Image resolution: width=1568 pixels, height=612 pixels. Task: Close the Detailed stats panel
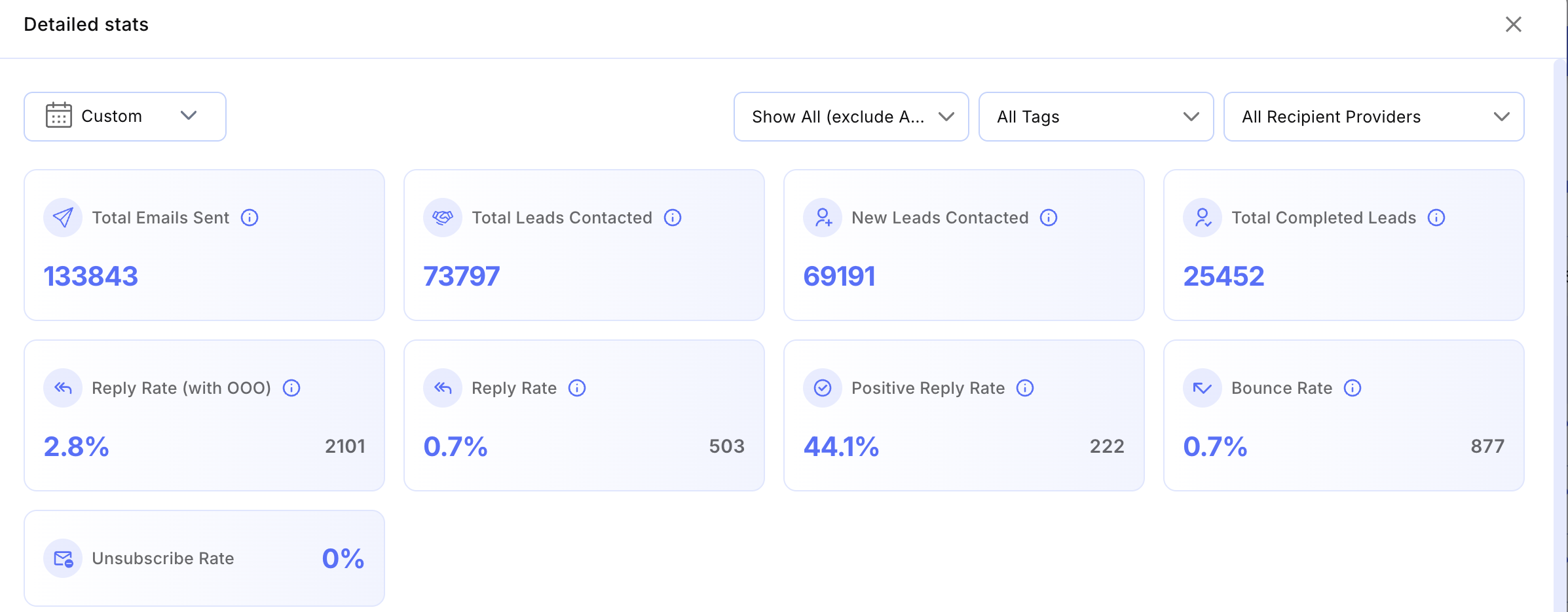[x=1513, y=25]
